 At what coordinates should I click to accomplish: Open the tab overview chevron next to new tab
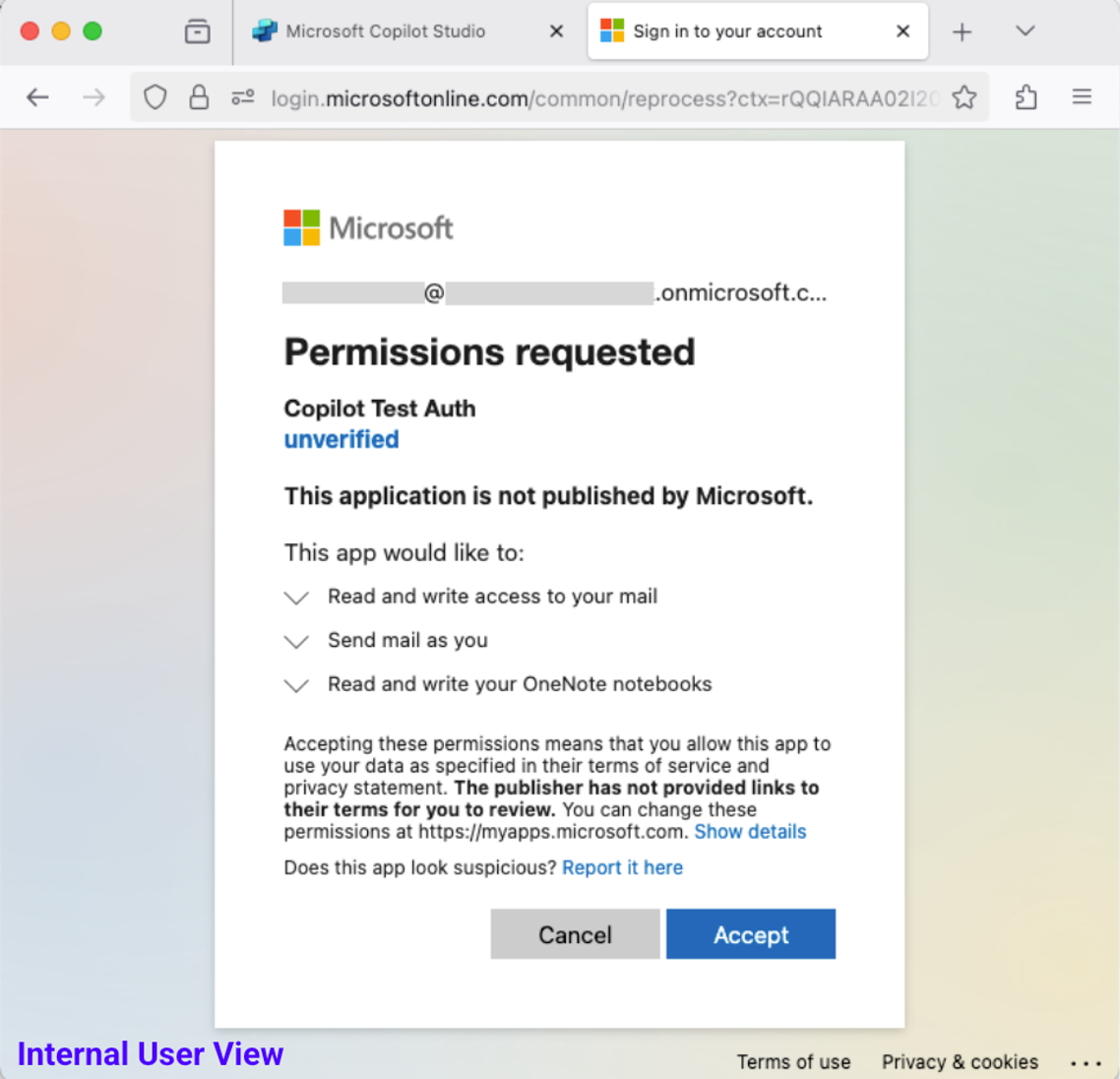[x=1025, y=31]
